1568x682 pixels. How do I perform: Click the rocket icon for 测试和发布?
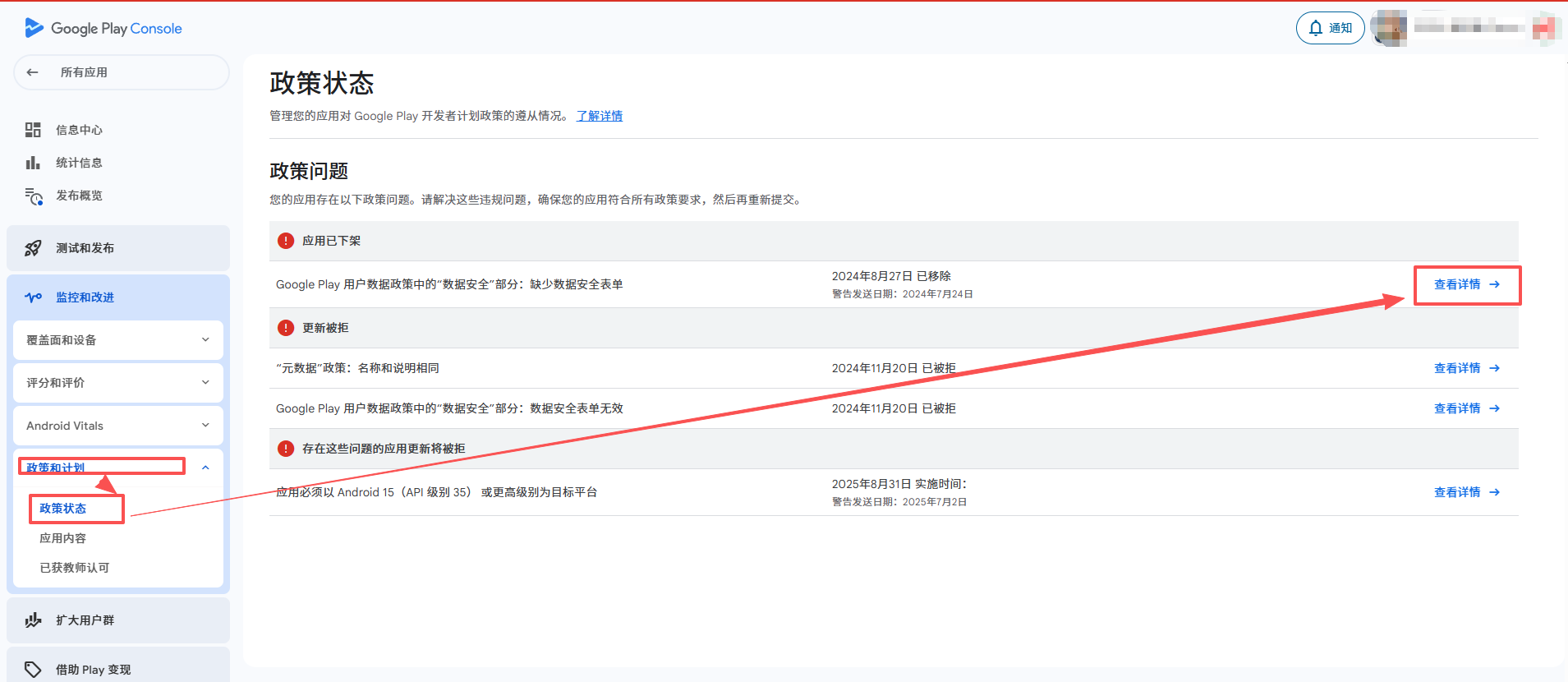(x=33, y=248)
